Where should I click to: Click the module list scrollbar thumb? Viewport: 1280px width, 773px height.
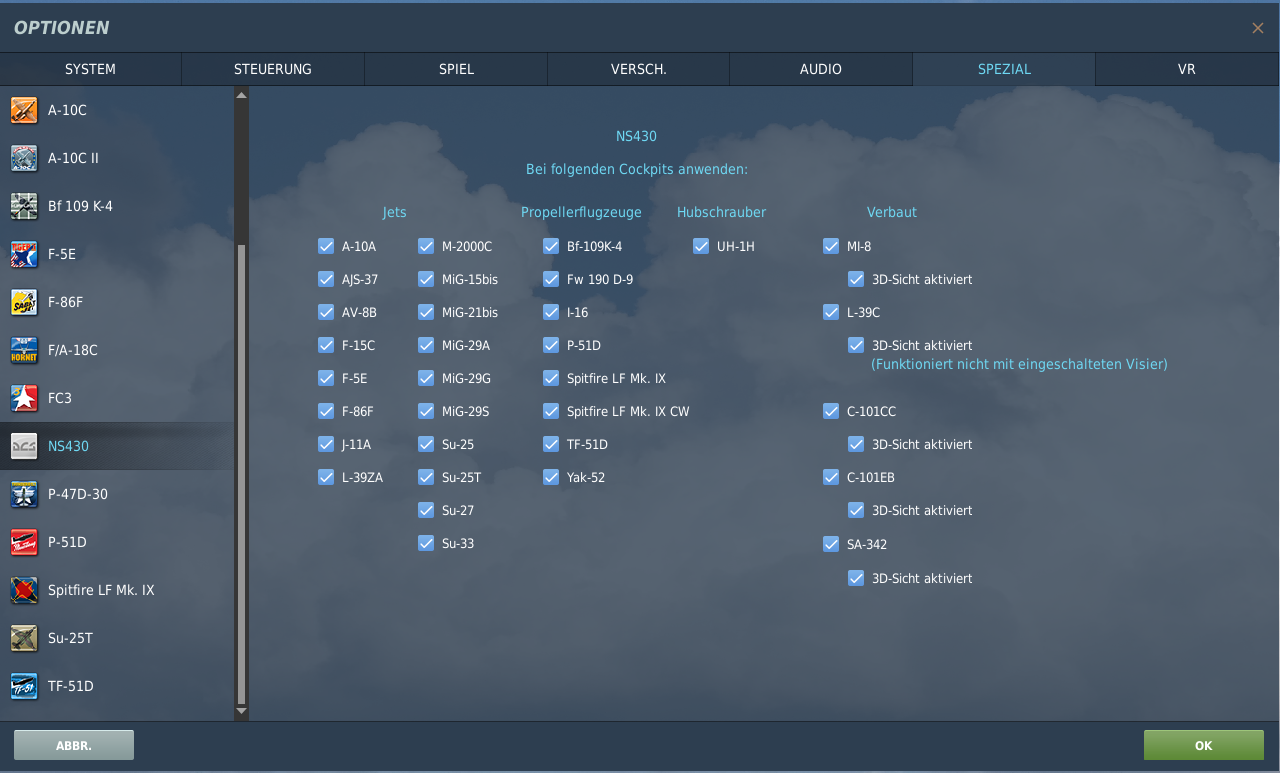click(x=241, y=474)
